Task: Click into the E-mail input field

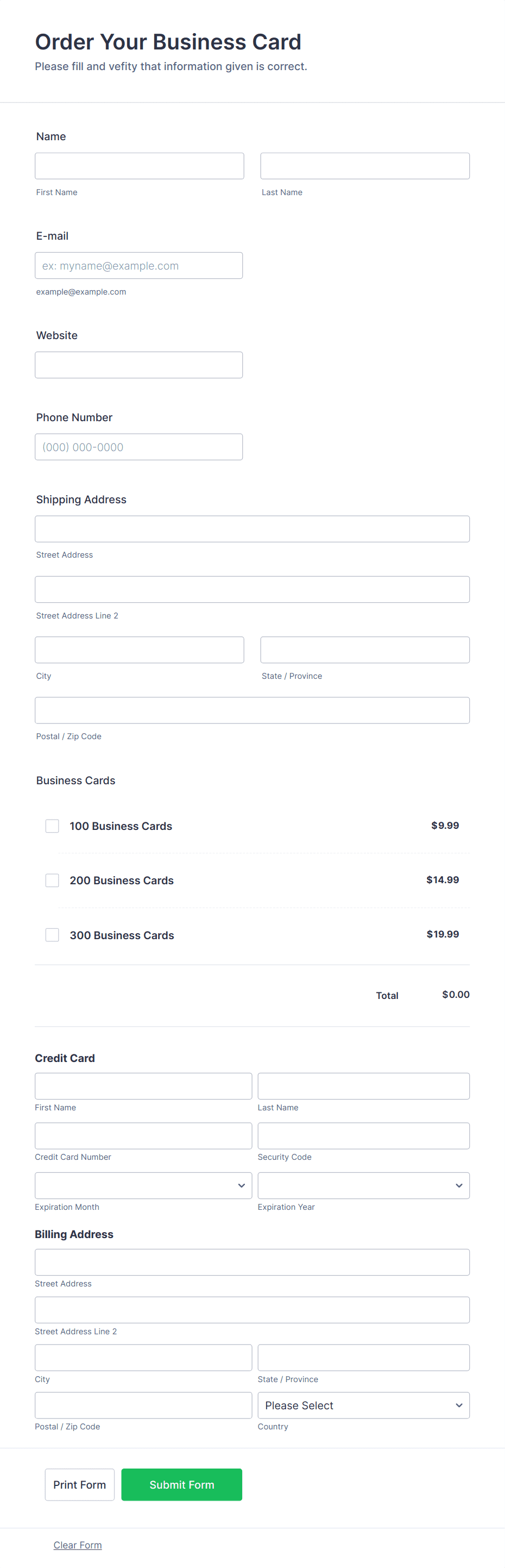Action: pyautogui.click(x=138, y=265)
